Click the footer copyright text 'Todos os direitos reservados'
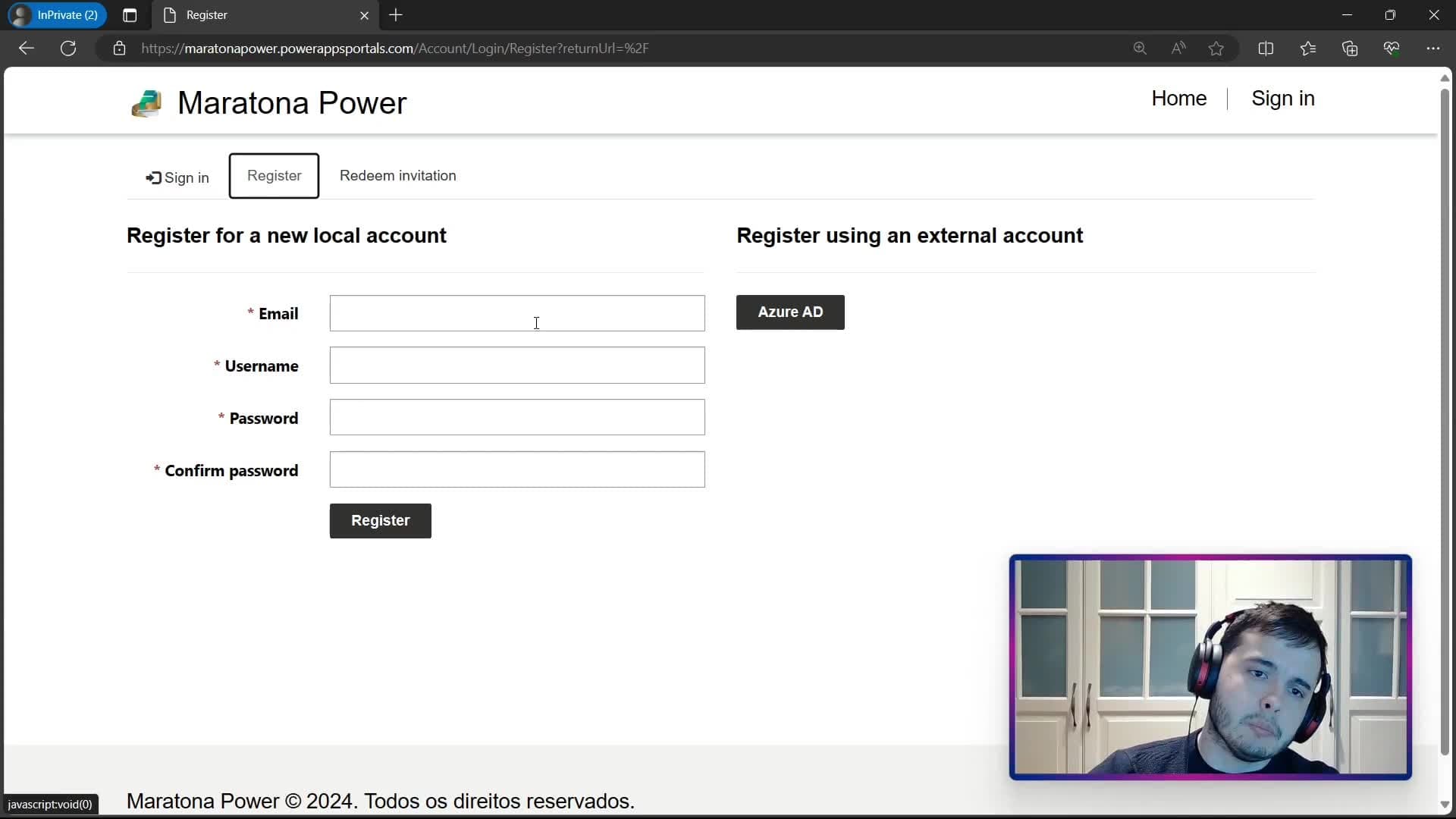Viewport: 1456px width, 819px height. click(499, 802)
